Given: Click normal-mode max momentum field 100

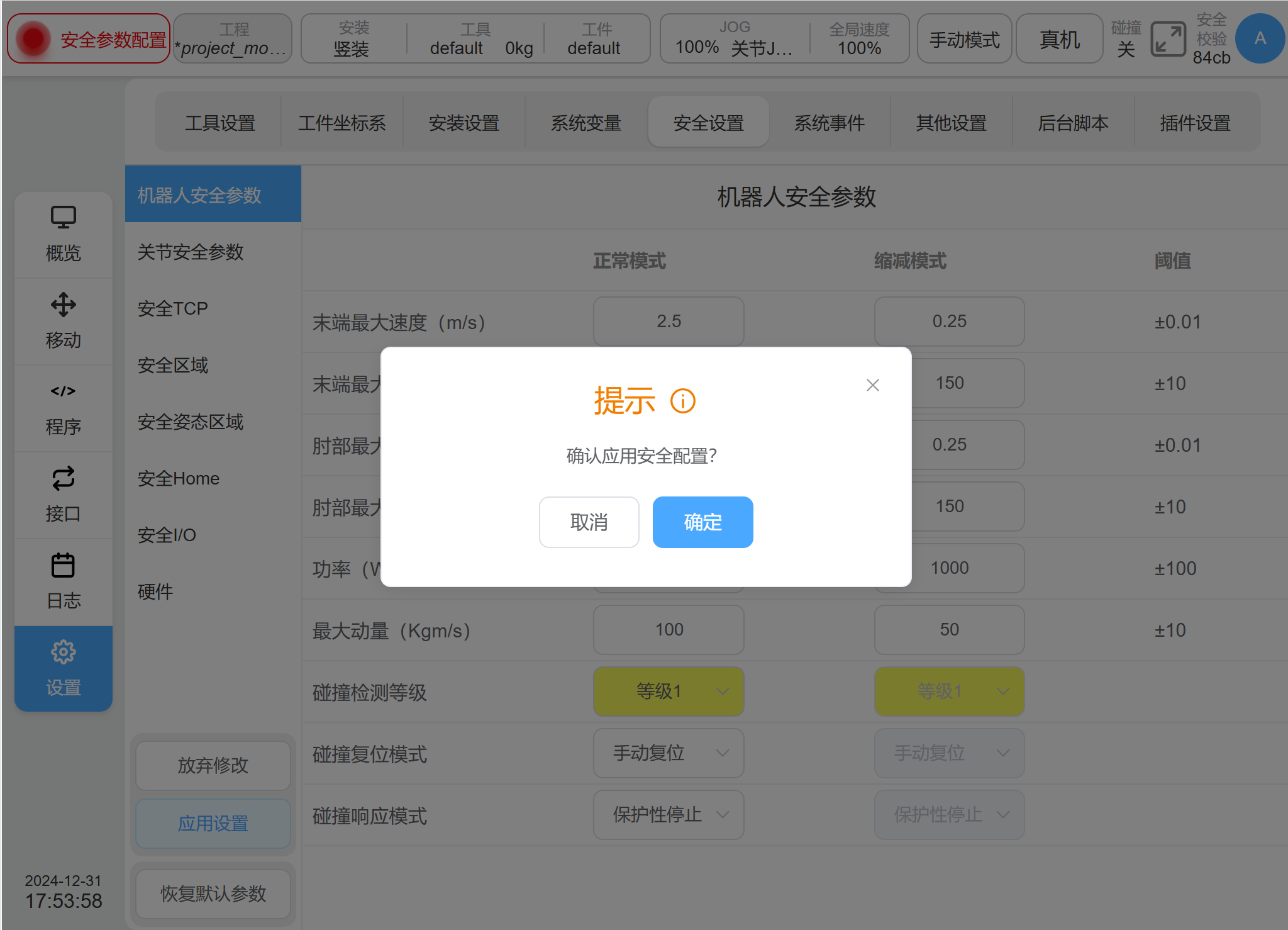Looking at the screenshot, I should click(669, 629).
